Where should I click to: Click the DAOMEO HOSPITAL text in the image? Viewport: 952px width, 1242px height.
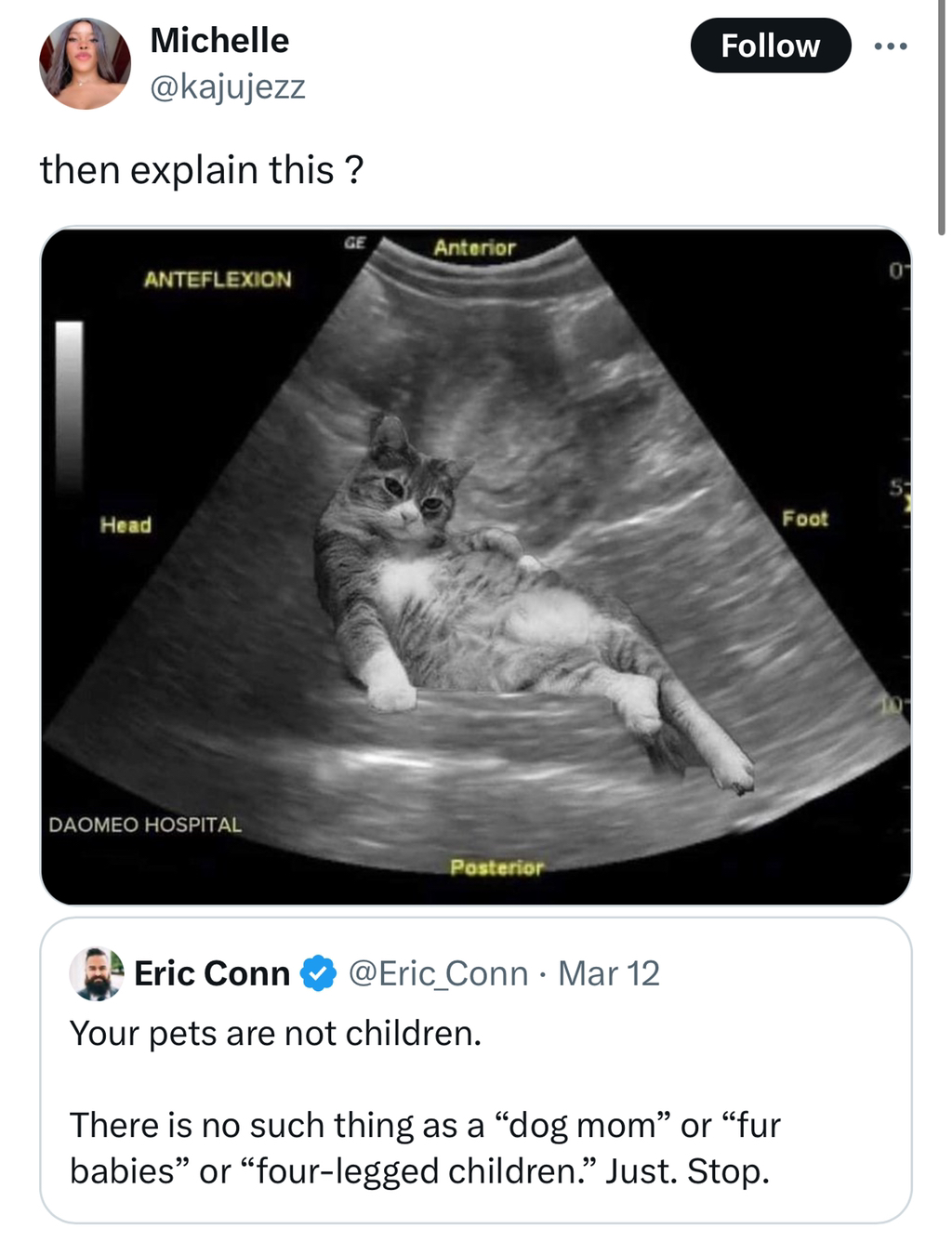click(145, 825)
